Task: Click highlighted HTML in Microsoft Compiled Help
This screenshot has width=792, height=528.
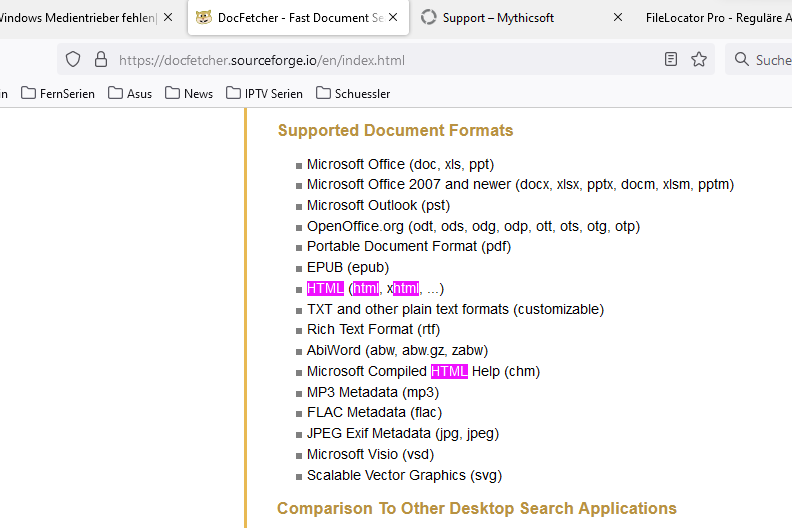Action: pos(450,371)
